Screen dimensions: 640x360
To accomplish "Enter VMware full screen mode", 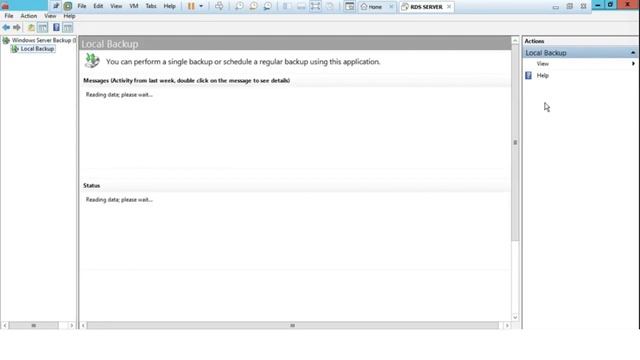I will pyautogui.click(x=316, y=6).
